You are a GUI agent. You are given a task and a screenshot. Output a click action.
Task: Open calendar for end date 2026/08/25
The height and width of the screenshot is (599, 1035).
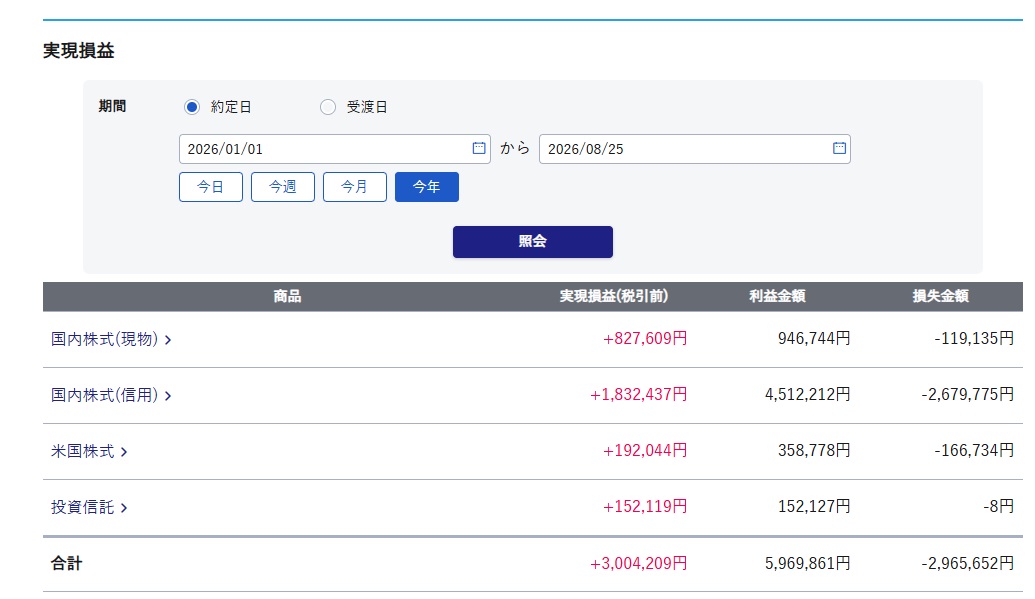839,148
